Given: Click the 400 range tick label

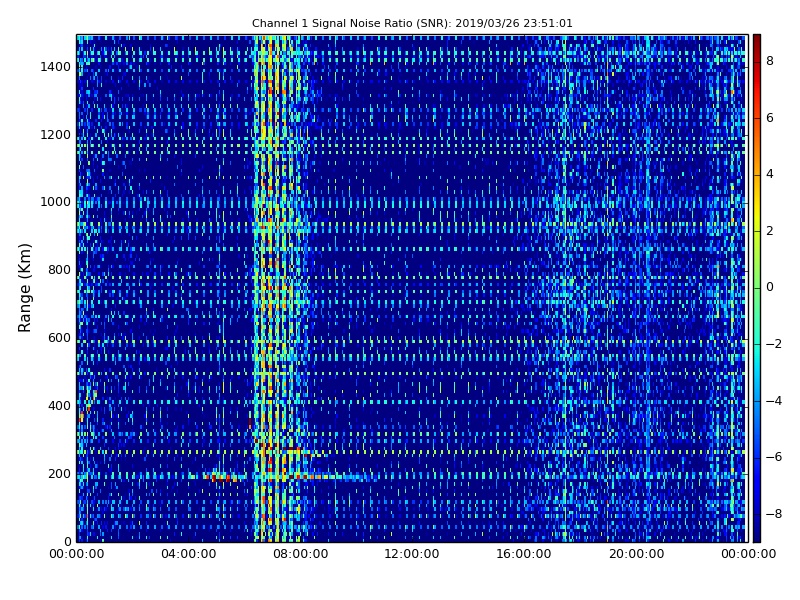Looking at the screenshot, I should (x=59, y=406).
